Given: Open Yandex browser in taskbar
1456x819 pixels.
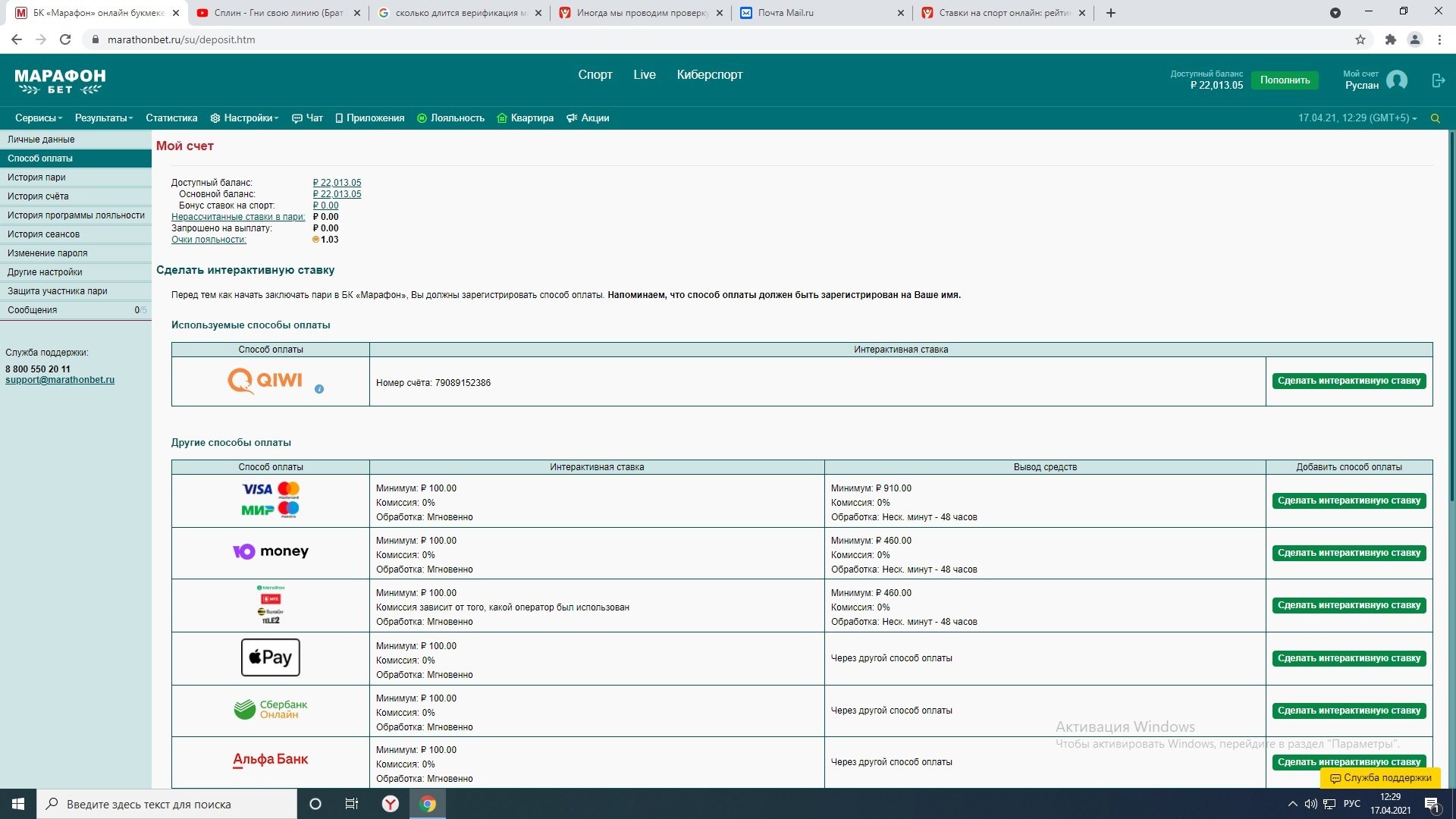Looking at the screenshot, I should tap(390, 804).
